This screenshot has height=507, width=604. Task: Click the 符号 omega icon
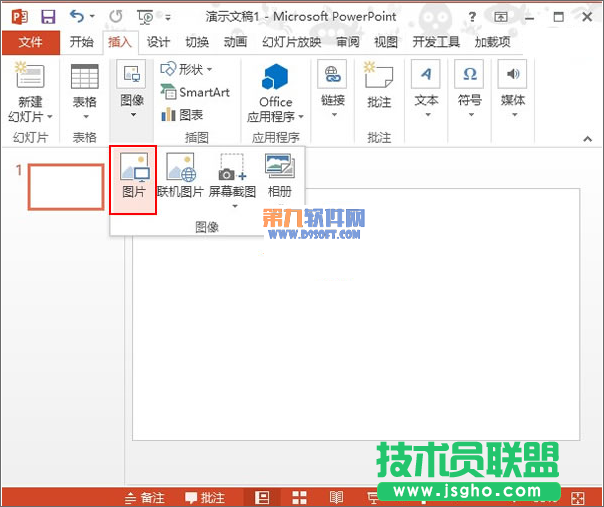tap(470, 74)
